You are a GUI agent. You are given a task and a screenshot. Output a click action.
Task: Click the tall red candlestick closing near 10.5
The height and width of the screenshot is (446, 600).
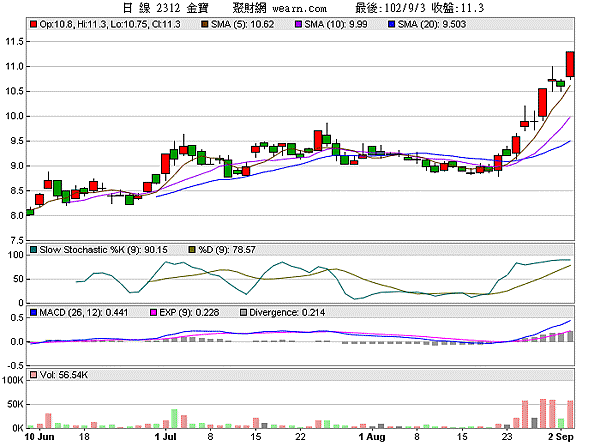[542, 103]
